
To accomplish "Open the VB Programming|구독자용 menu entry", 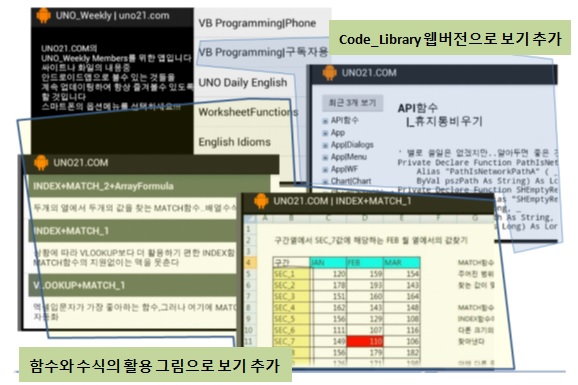I will [x=262, y=52].
